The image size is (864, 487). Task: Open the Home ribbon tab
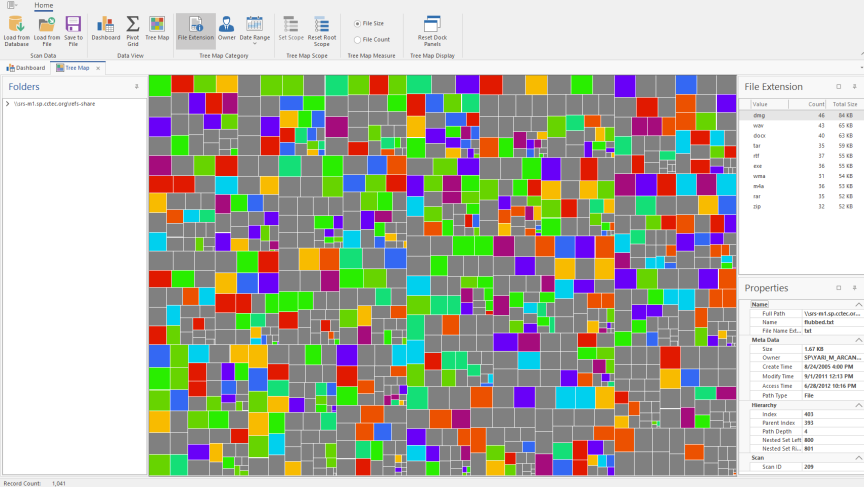(x=44, y=5)
